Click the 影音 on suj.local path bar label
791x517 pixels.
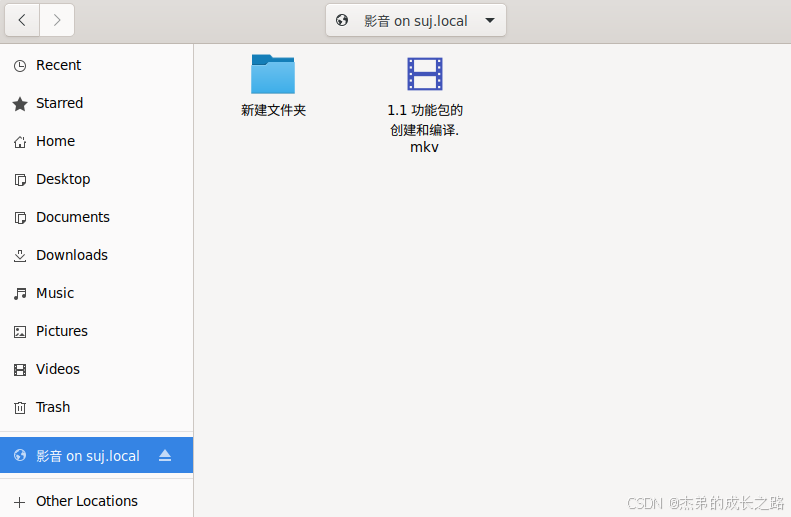coord(416,21)
